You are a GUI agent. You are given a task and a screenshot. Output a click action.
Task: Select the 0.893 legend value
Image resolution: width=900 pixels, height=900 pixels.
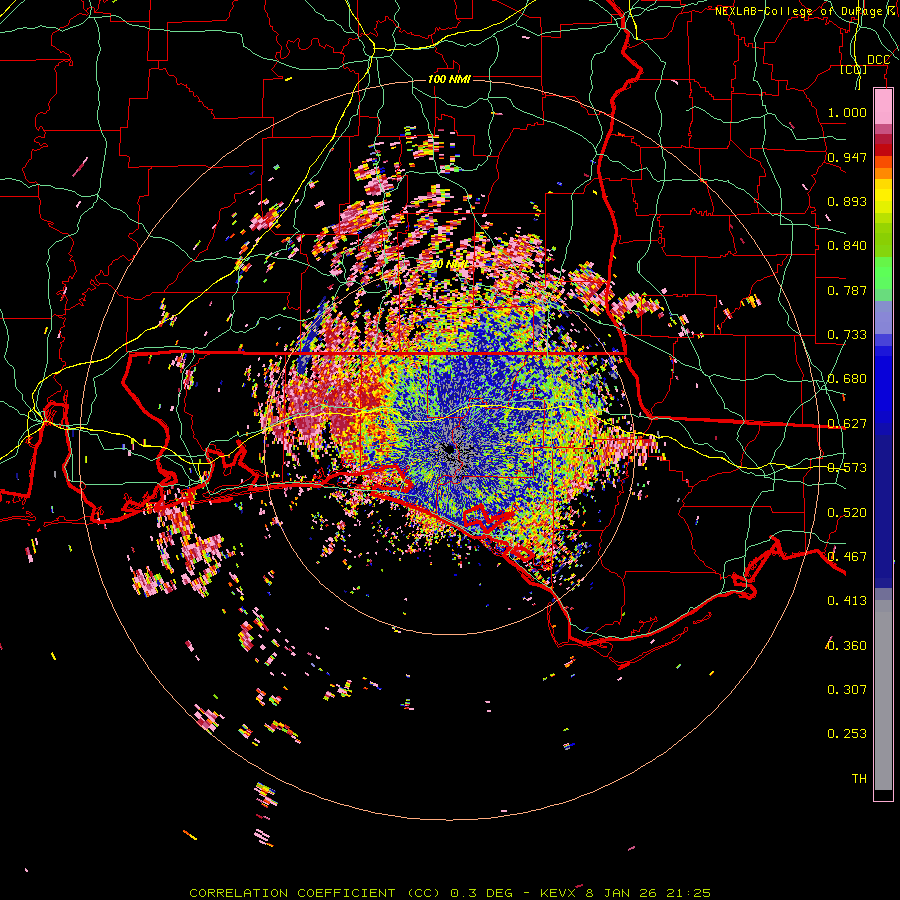coord(847,201)
